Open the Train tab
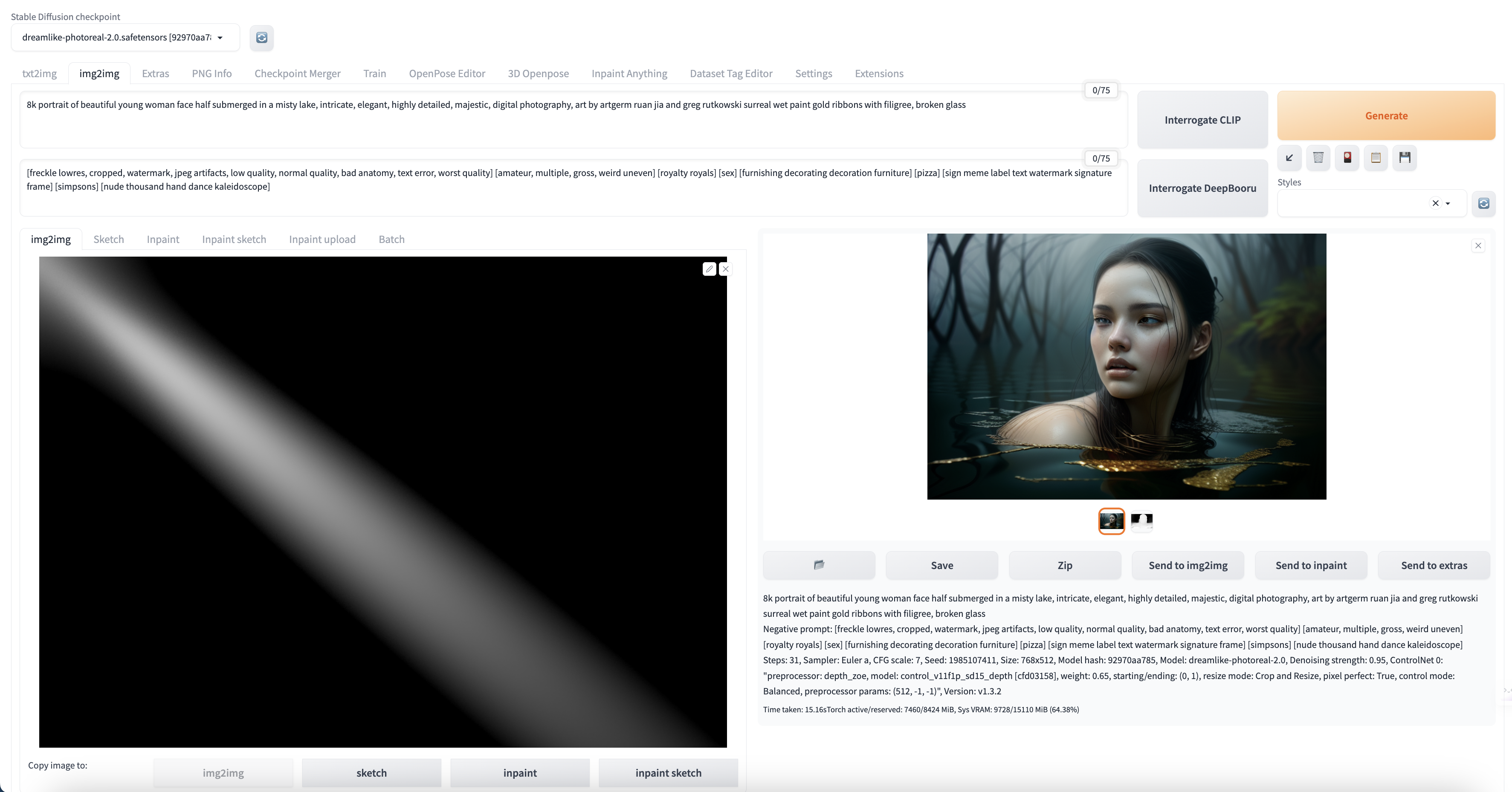This screenshot has height=792, width=1512. [x=374, y=73]
